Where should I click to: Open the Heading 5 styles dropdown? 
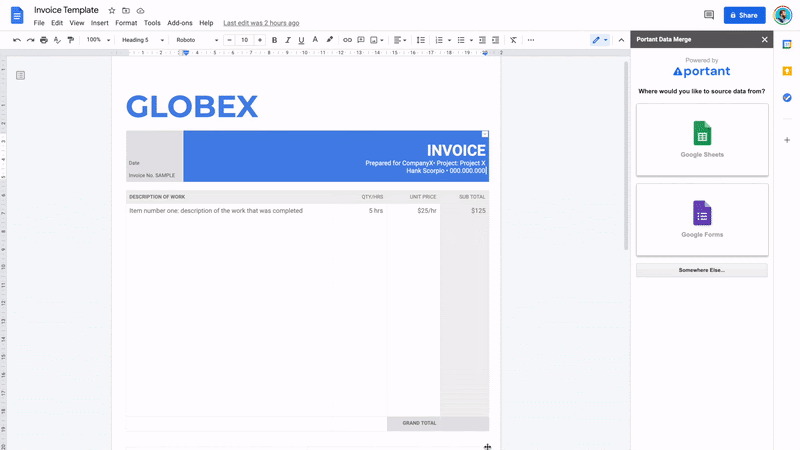click(x=142, y=40)
